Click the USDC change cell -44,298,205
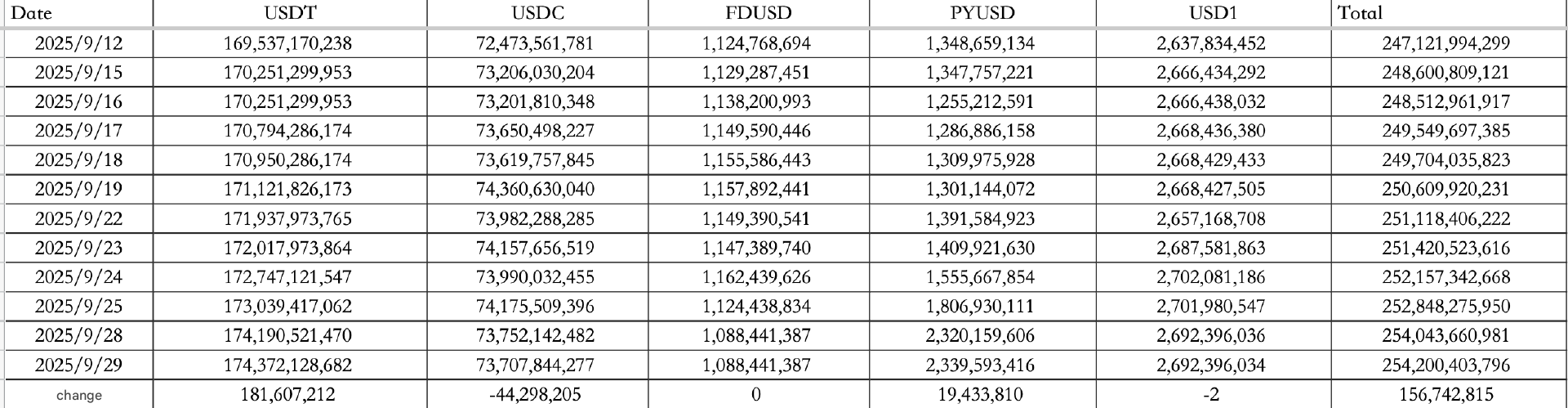The width and height of the screenshot is (1568, 408). pos(535,395)
